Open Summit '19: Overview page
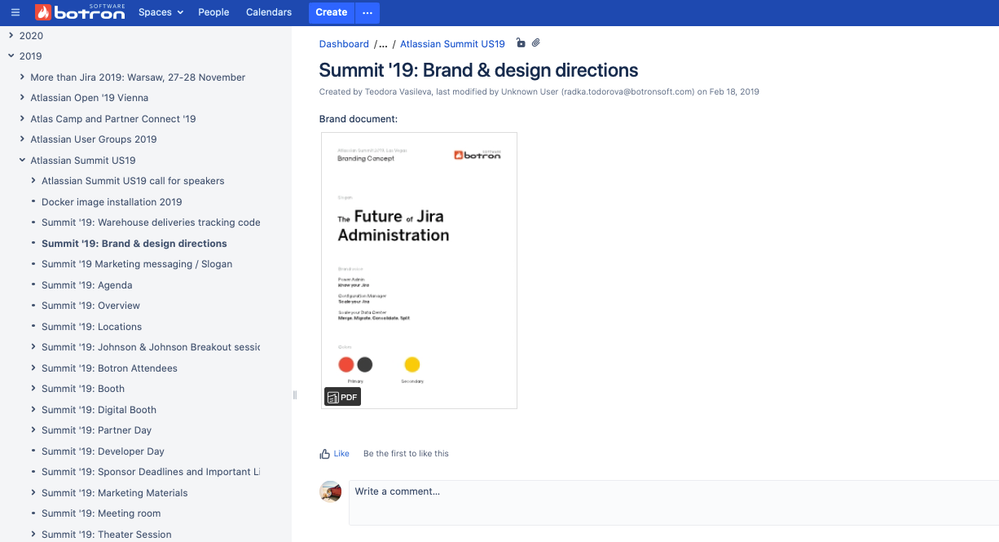 tap(90, 306)
